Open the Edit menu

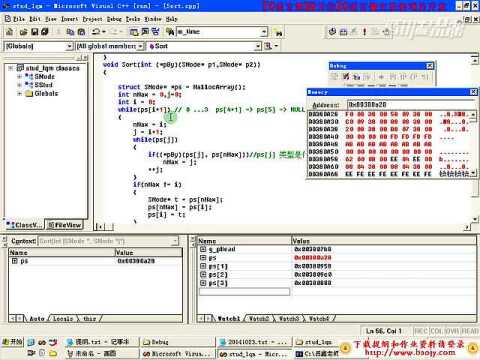coord(35,19)
